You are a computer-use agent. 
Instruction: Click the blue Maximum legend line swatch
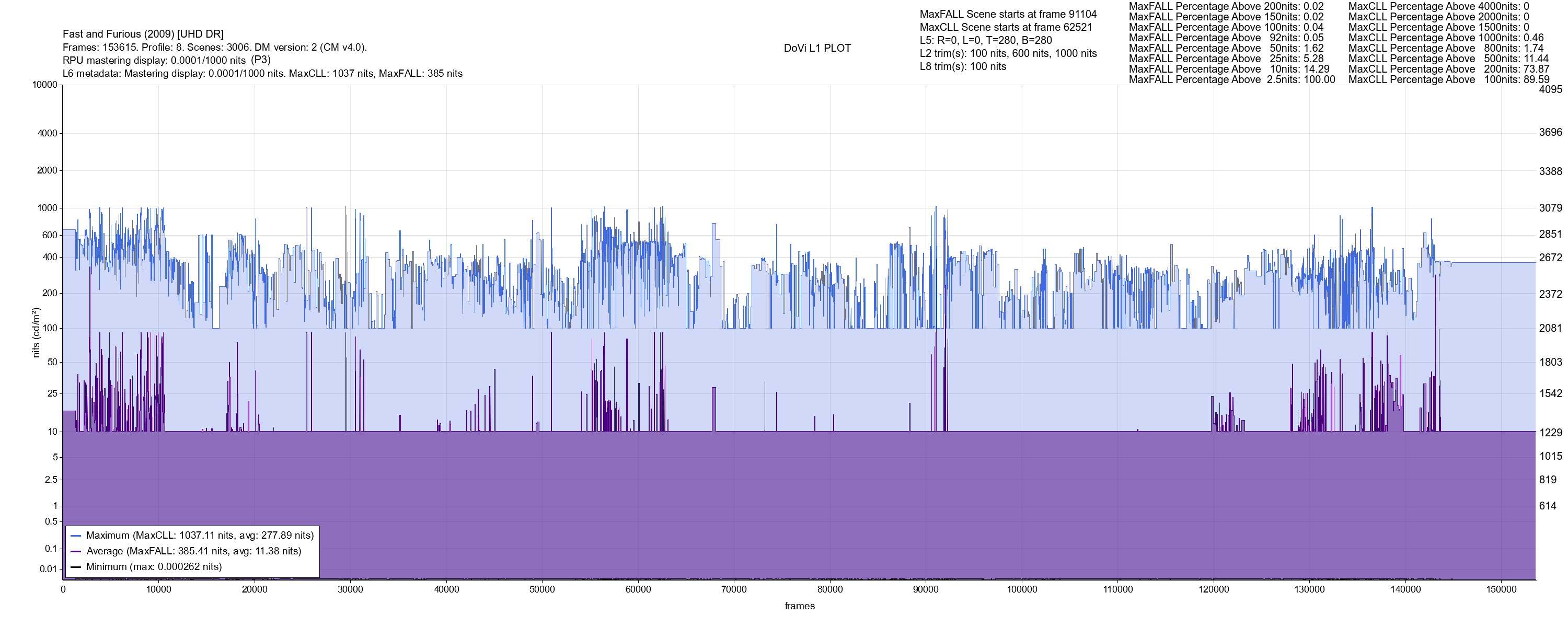tap(75, 536)
